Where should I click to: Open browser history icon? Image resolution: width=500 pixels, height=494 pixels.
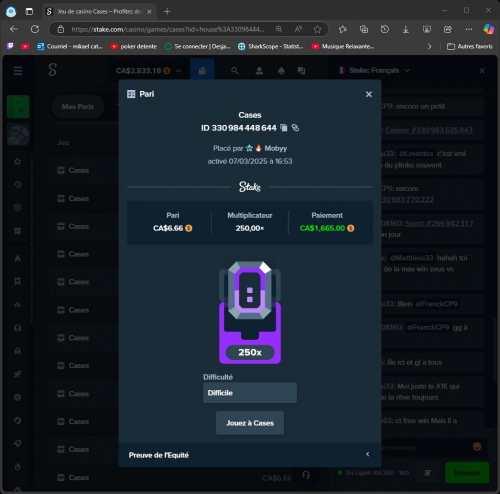[385, 29]
